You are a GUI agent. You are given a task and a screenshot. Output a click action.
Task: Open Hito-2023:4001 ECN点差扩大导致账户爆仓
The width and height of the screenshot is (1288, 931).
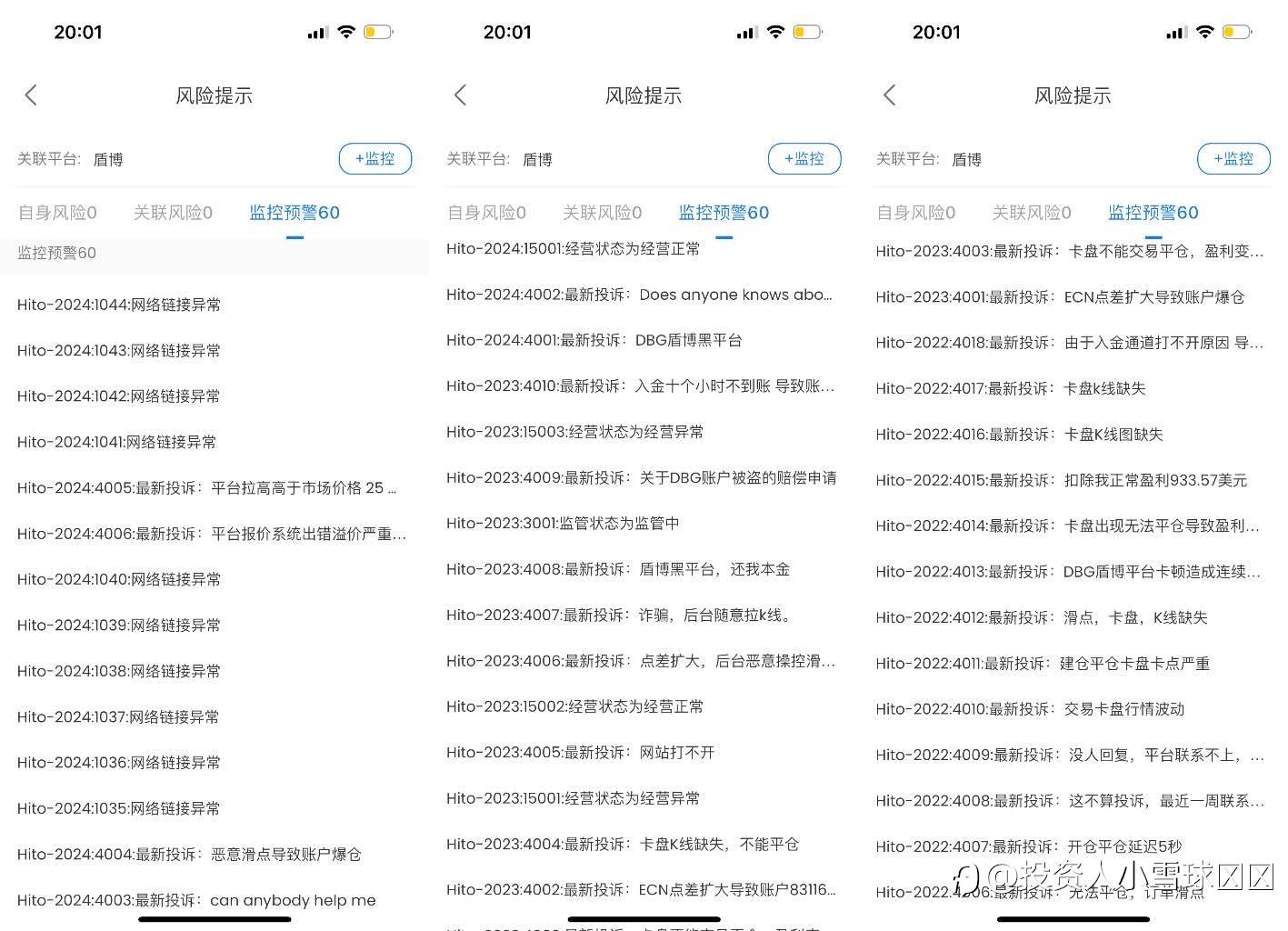pos(1061,296)
